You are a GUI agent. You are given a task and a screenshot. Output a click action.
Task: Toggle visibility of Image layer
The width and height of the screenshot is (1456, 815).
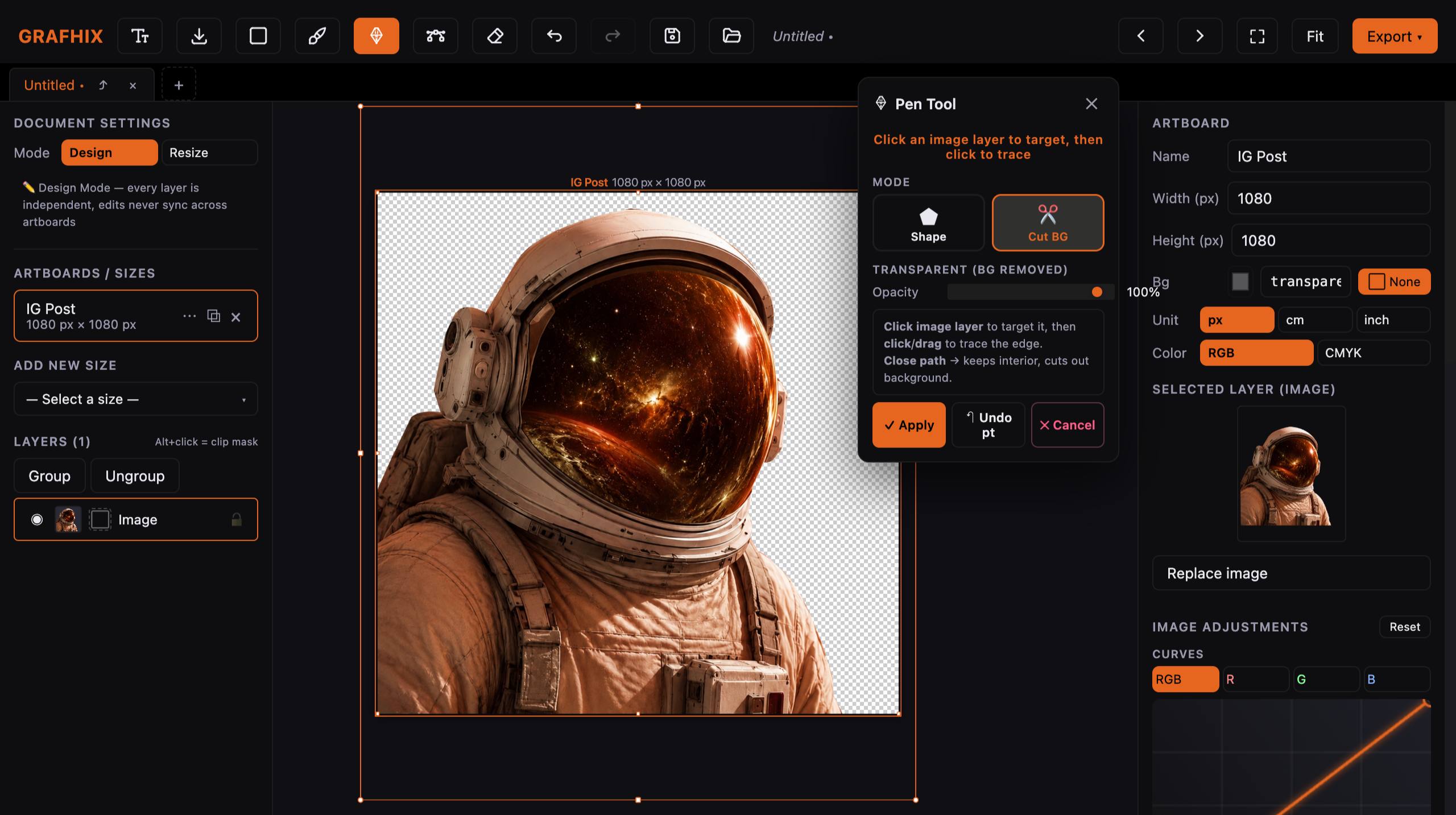(37, 519)
